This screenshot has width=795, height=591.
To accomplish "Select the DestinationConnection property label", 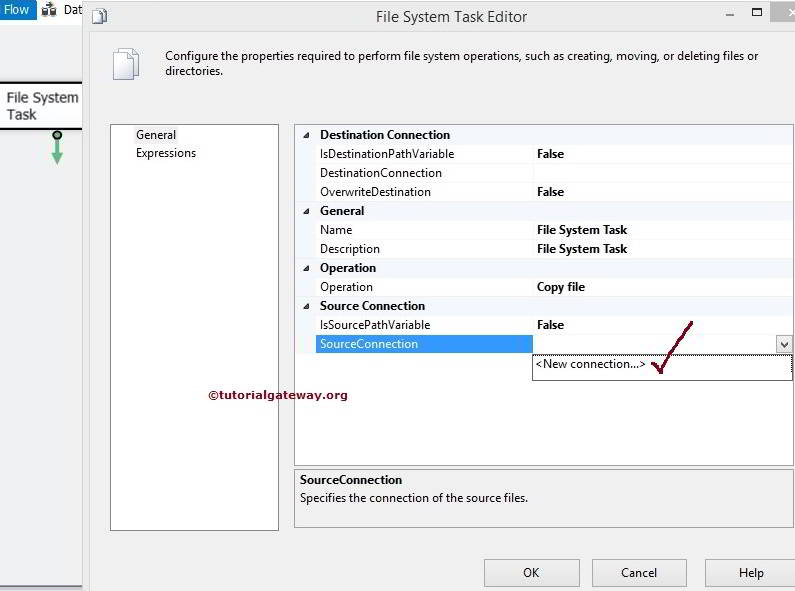I will pos(381,173).
